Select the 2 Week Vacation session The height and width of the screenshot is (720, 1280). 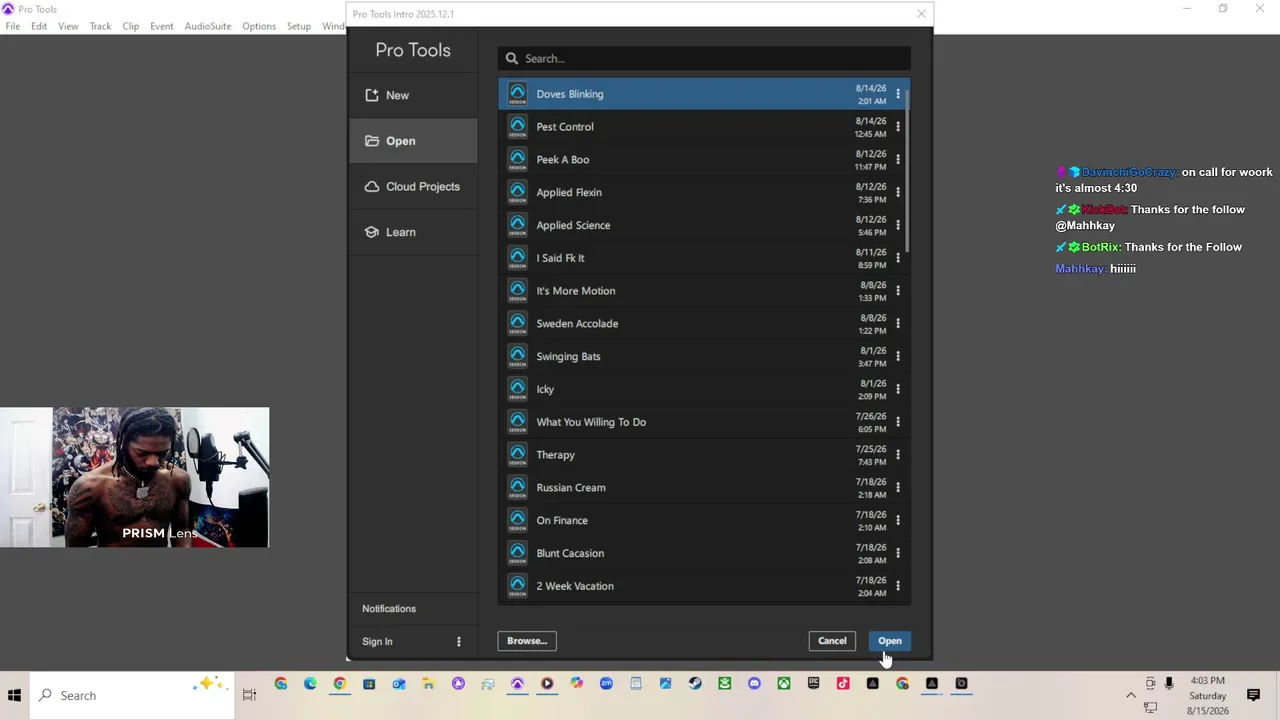(x=704, y=586)
